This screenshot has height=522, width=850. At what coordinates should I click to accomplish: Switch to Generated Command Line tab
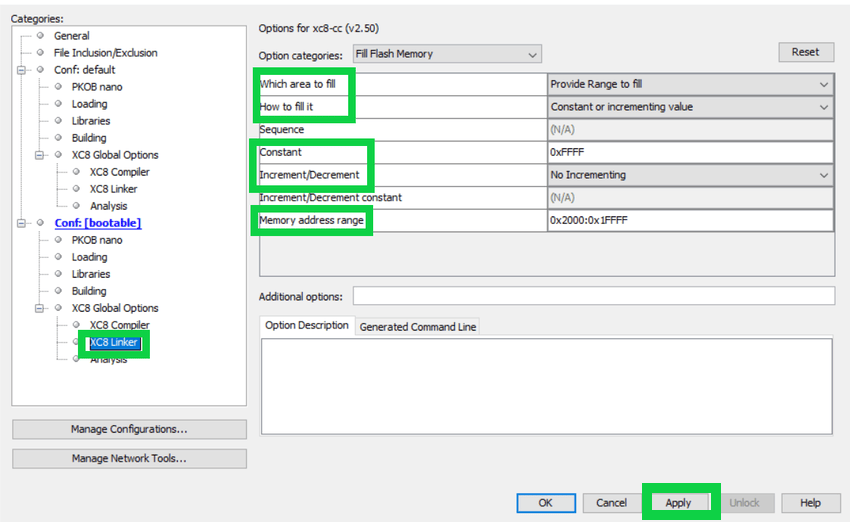(417, 327)
